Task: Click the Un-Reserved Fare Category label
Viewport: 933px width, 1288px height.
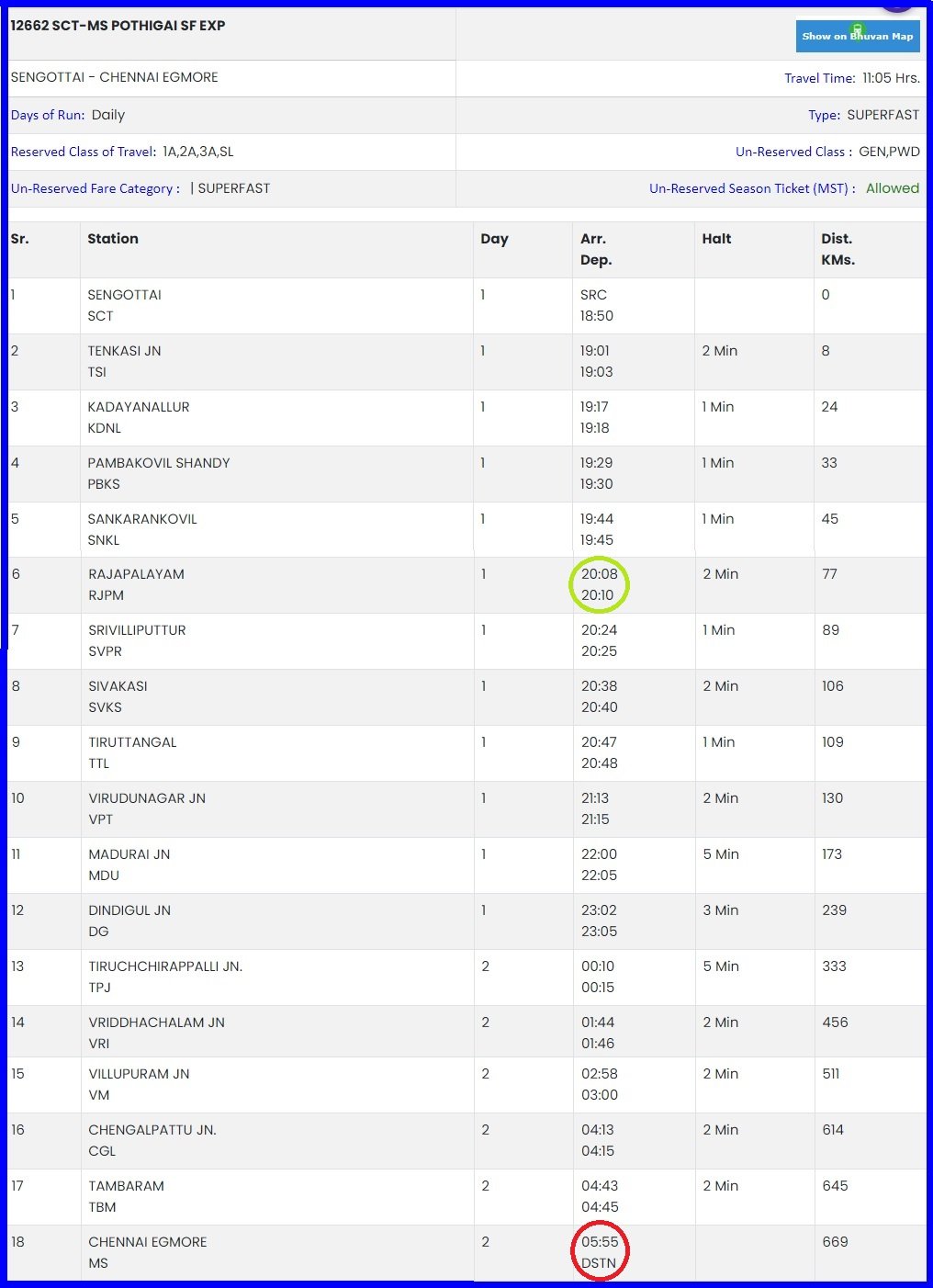Action: click(x=96, y=188)
